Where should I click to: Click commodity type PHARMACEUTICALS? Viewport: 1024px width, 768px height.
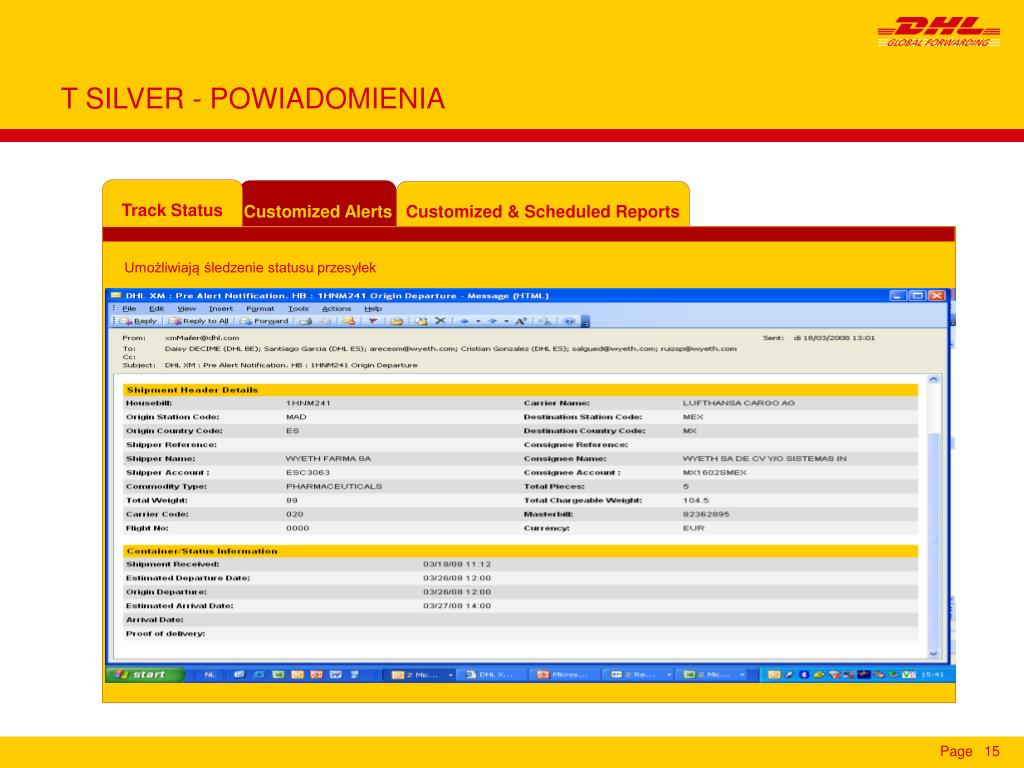click(x=334, y=487)
